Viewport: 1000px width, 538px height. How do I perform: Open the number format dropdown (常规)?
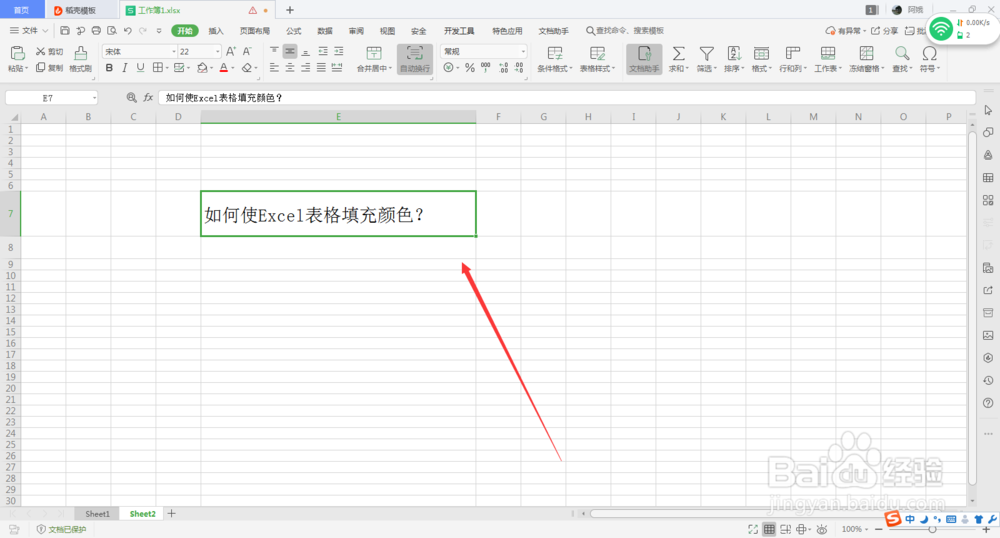[x=523, y=52]
